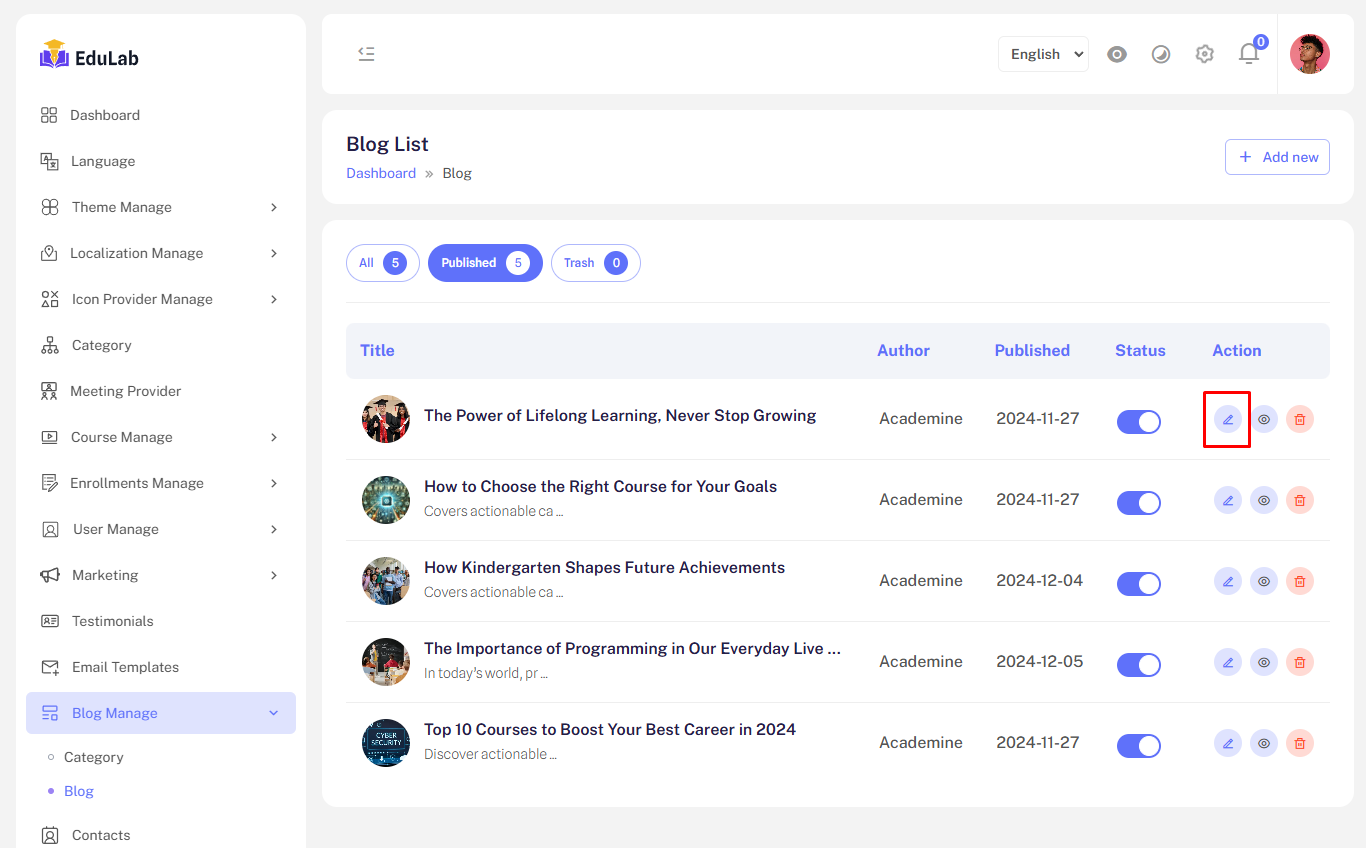This screenshot has height=848, width=1366.
Task: Edit the Programming importance blog post
Action: tap(1227, 662)
